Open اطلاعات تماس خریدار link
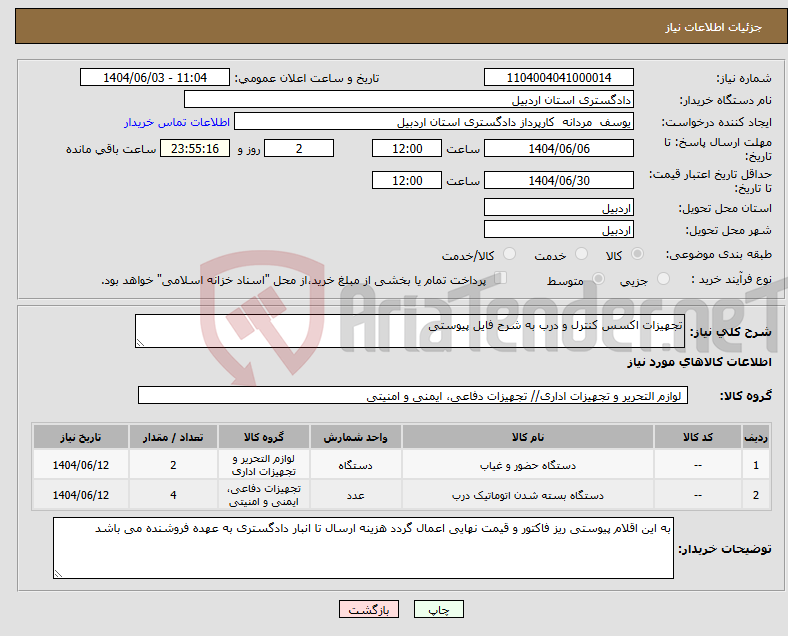 coord(177,122)
